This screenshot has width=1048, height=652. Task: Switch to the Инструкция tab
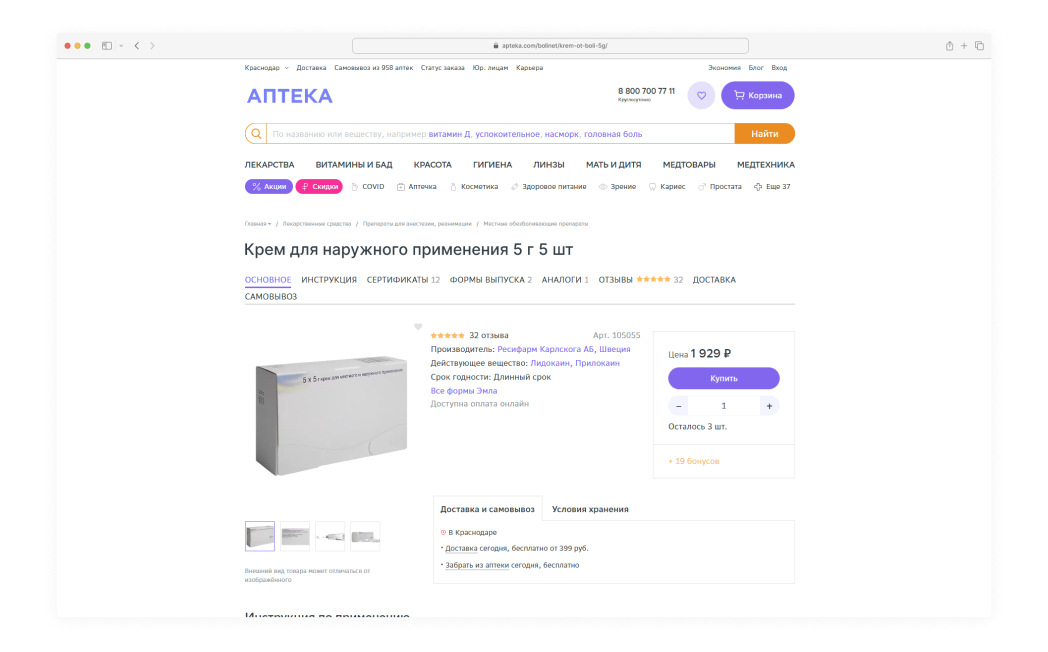[329, 280]
